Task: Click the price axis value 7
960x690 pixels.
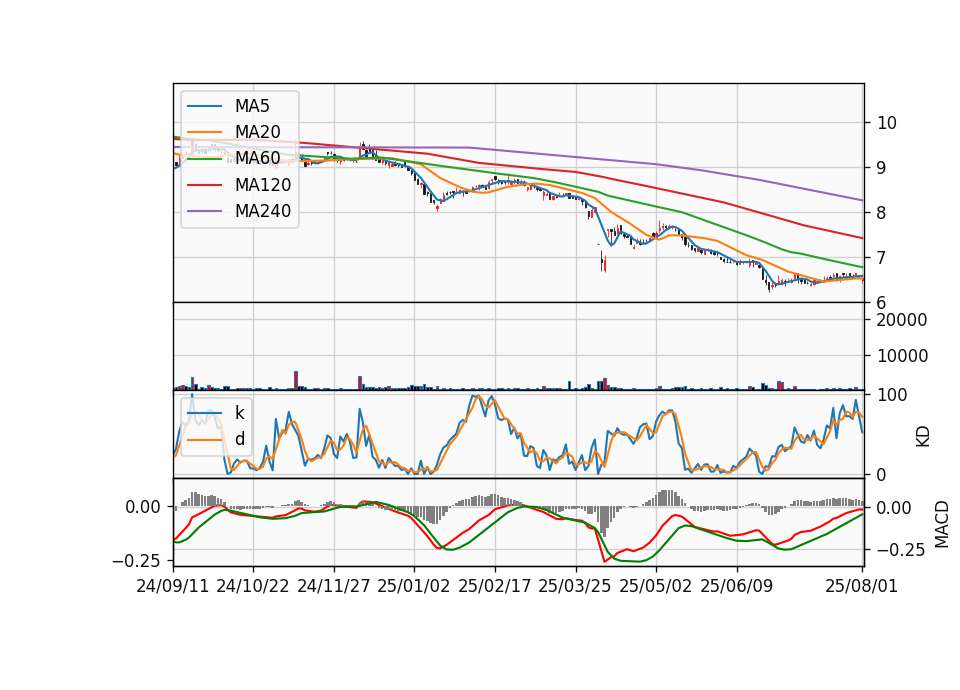Action: 882,258
